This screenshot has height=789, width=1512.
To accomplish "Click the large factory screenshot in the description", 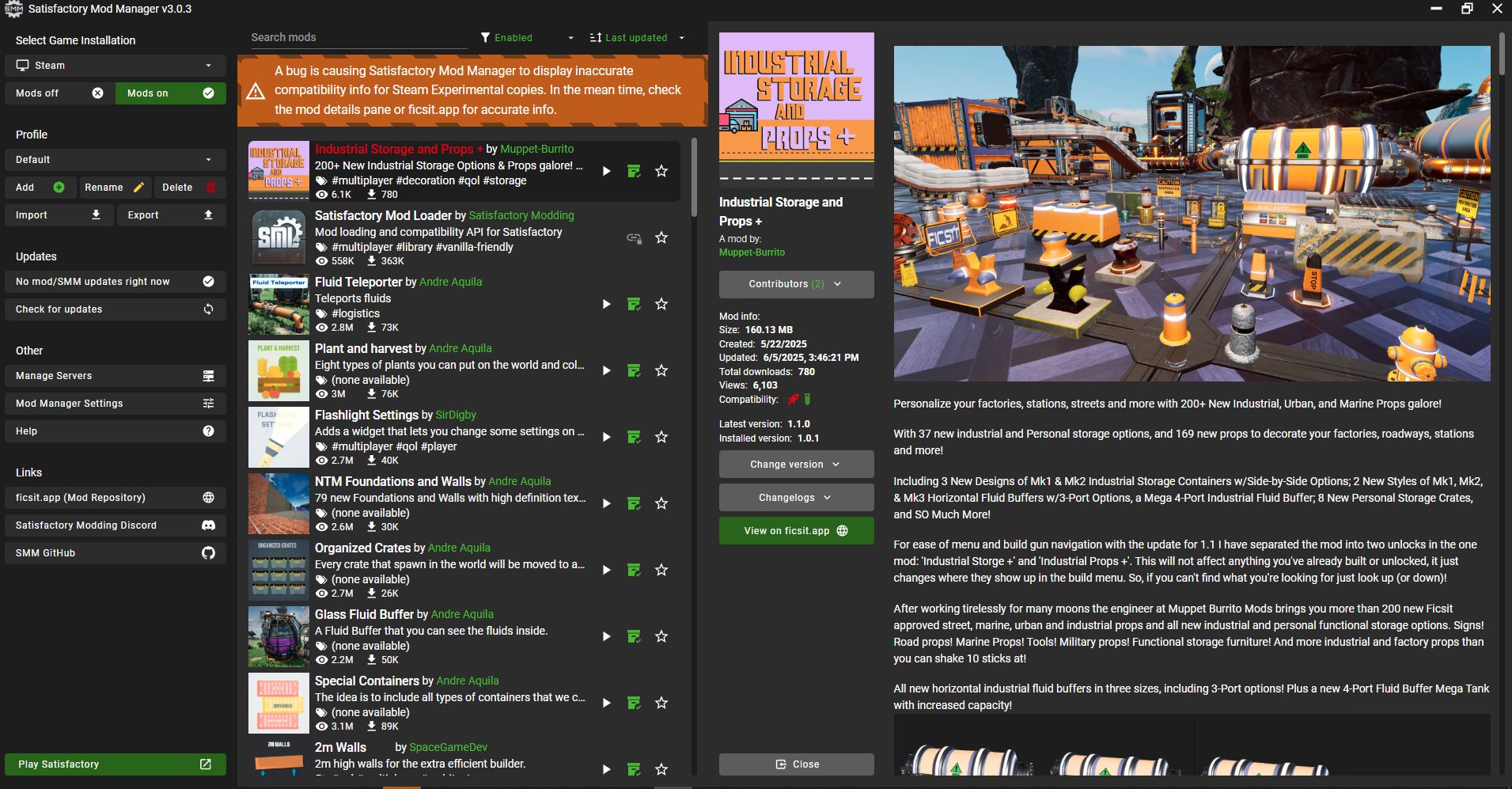I will [x=1192, y=214].
